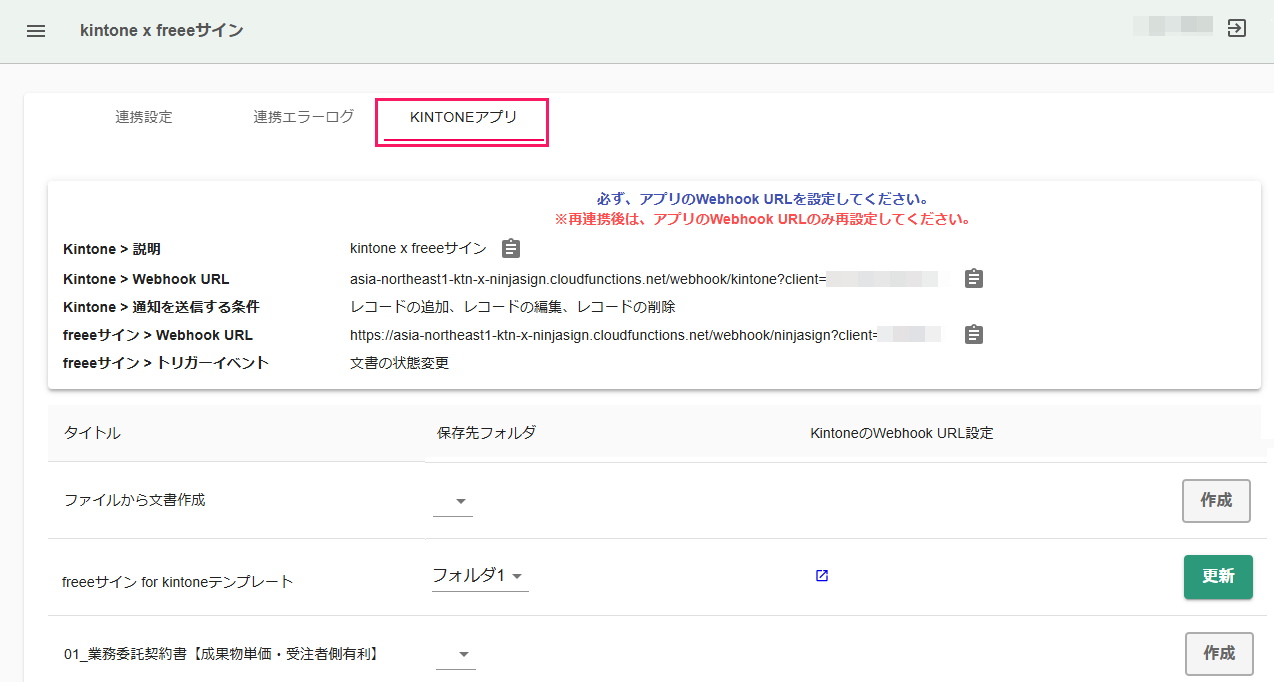Copy the Kintone Webhook URL via clipboard icon
Image resolution: width=1274 pixels, height=682 pixels.
click(x=974, y=279)
